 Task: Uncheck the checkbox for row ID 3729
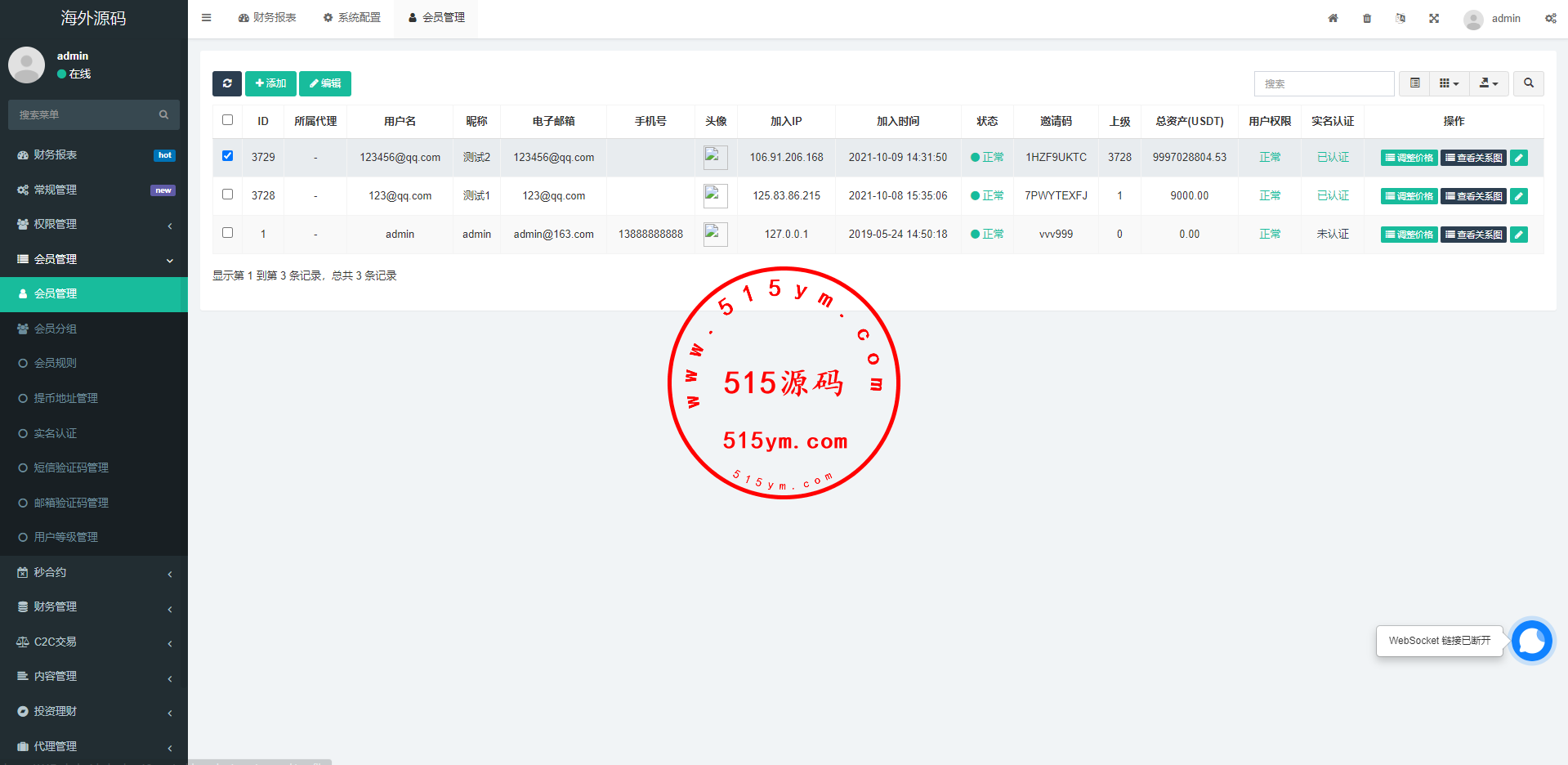pos(228,156)
